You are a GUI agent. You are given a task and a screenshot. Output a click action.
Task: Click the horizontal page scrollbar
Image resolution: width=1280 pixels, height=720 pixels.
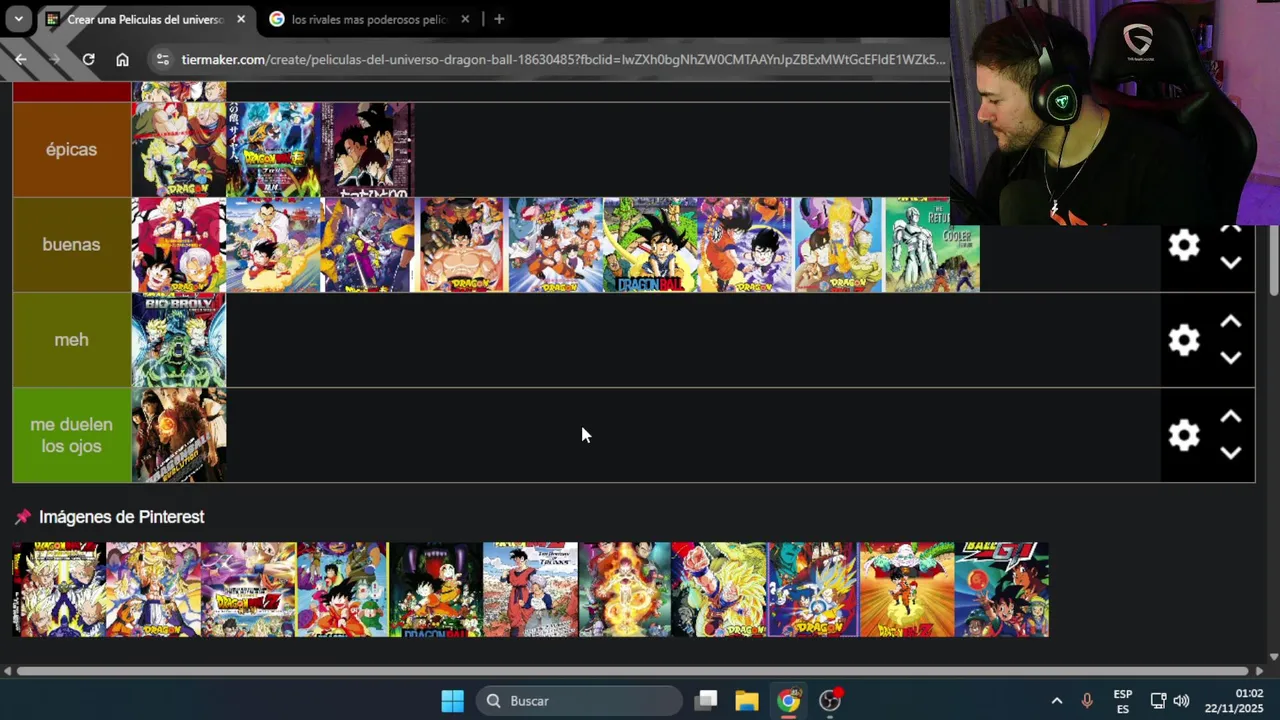pyautogui.click(x=632, y=671)
